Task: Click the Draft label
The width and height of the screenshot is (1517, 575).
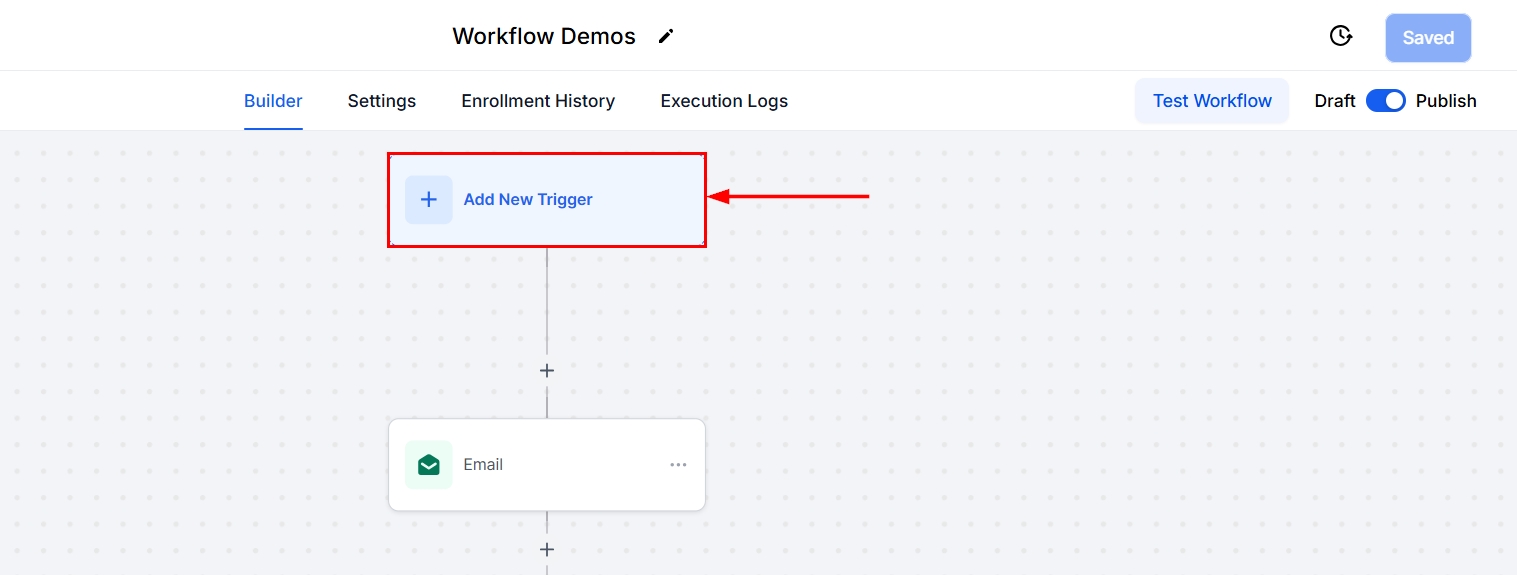Action: 1335,101
